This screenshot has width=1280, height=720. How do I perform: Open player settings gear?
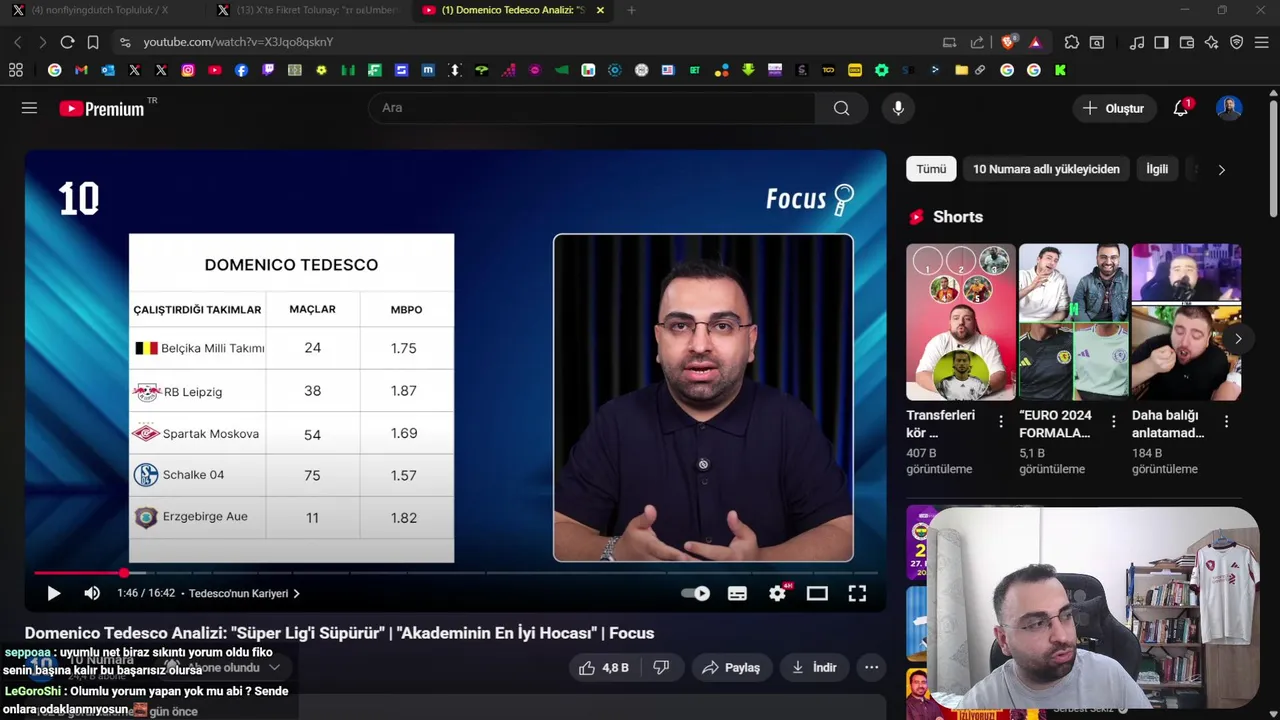778,593
